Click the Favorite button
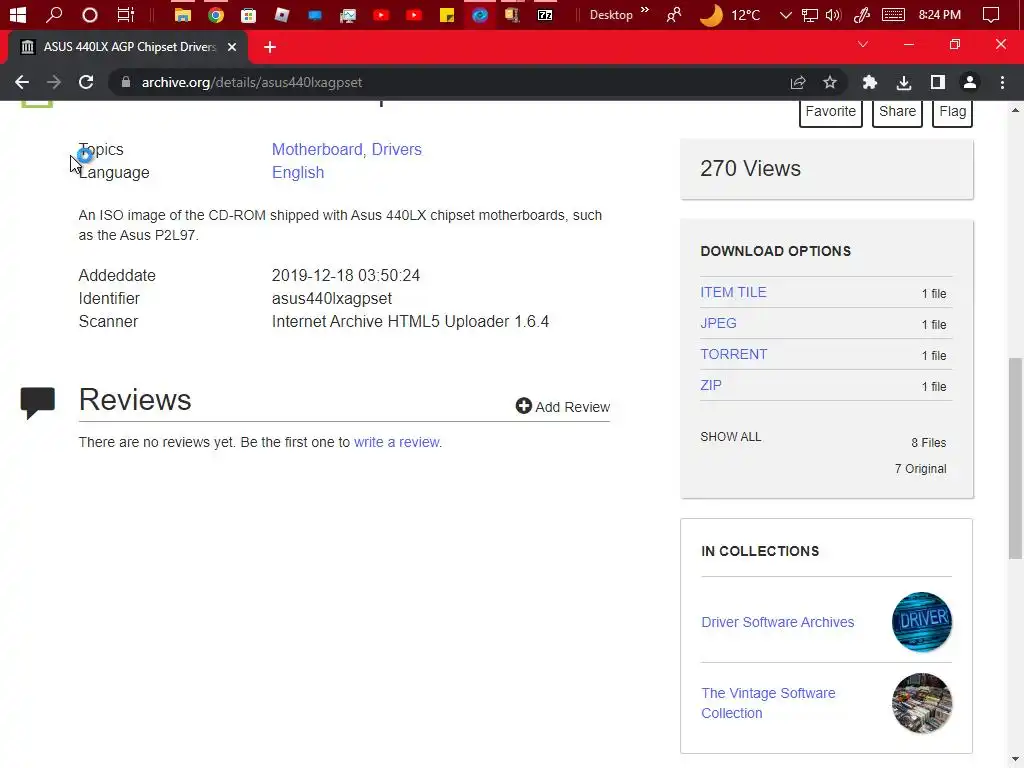Viewport: 1024px width, 768px height. pos(831,112)
